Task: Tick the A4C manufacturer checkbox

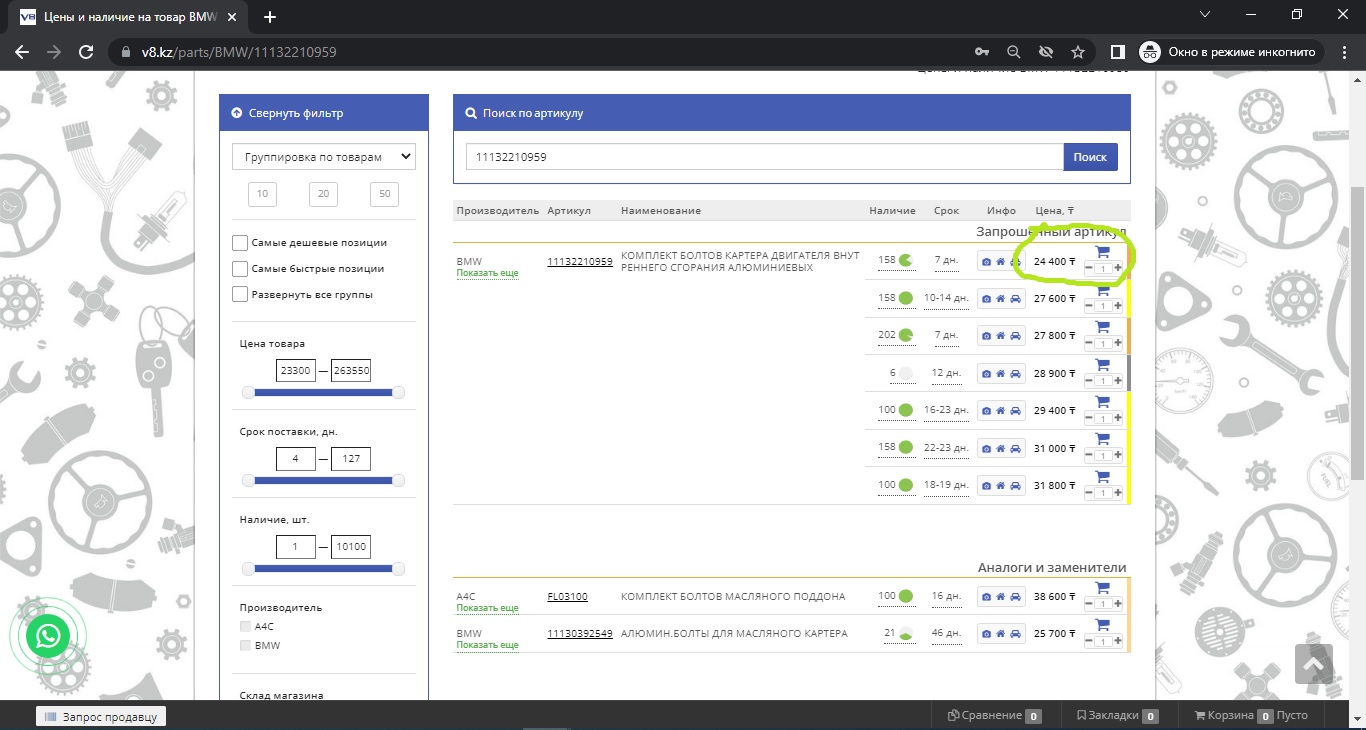Action: (x=245, y=626)
